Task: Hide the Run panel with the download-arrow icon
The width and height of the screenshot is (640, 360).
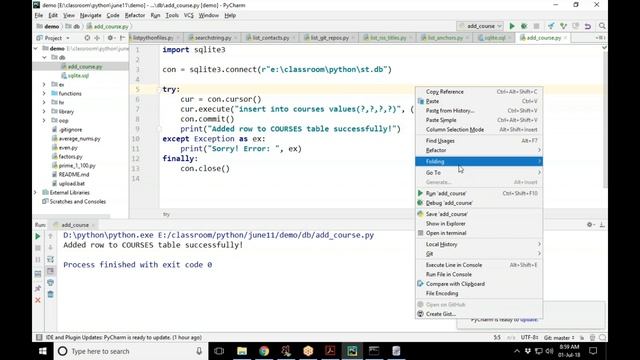Action: (x=602, y=224)
